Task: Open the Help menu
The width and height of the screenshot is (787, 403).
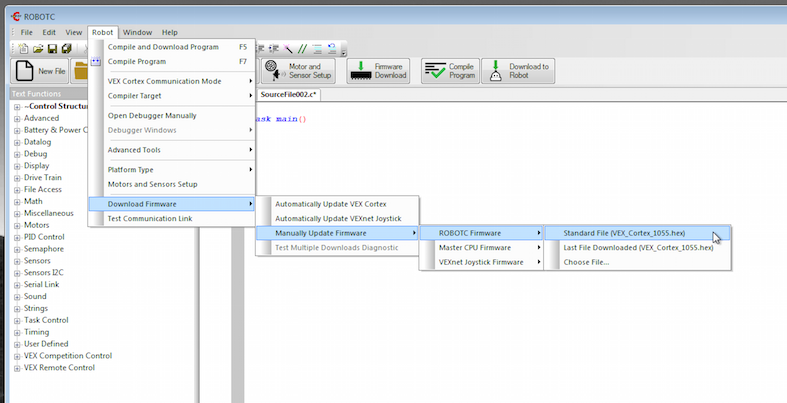Action: point(170,32)
